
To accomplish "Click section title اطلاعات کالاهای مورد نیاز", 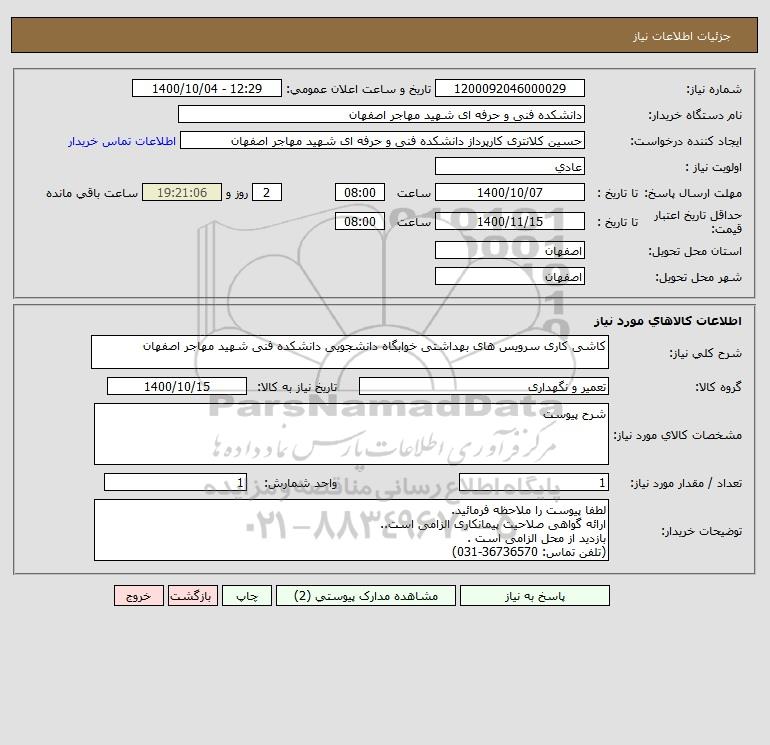I will point(668,321).
